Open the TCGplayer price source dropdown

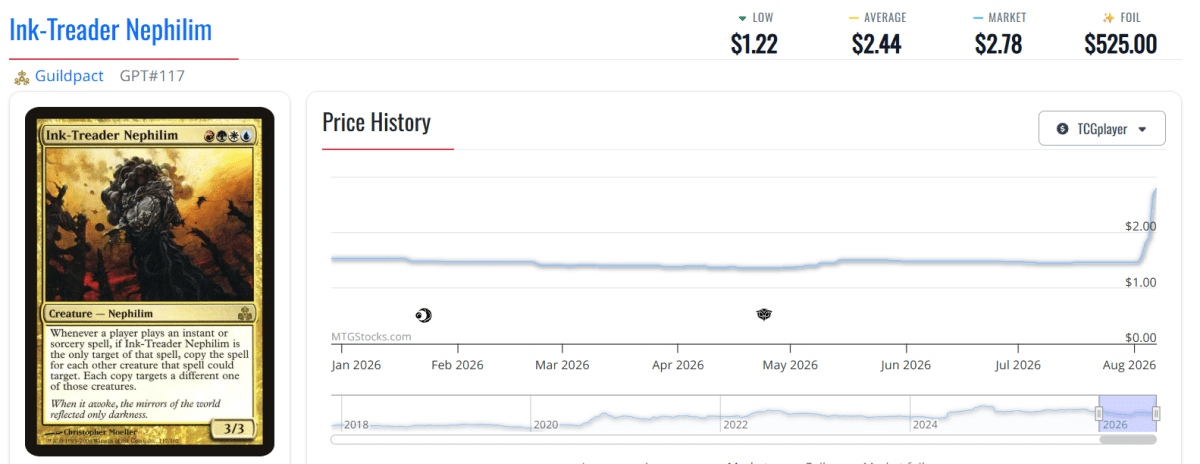click(x=1102, y=129)
